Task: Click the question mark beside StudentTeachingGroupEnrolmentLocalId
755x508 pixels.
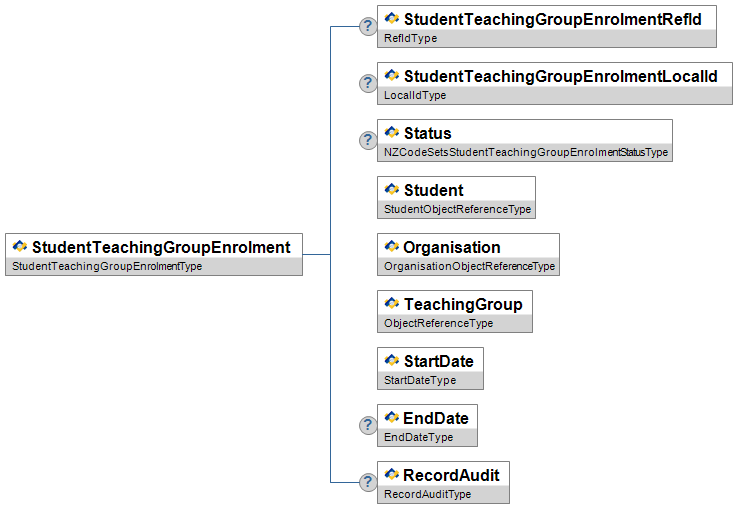Action: [x=368, y=83]
